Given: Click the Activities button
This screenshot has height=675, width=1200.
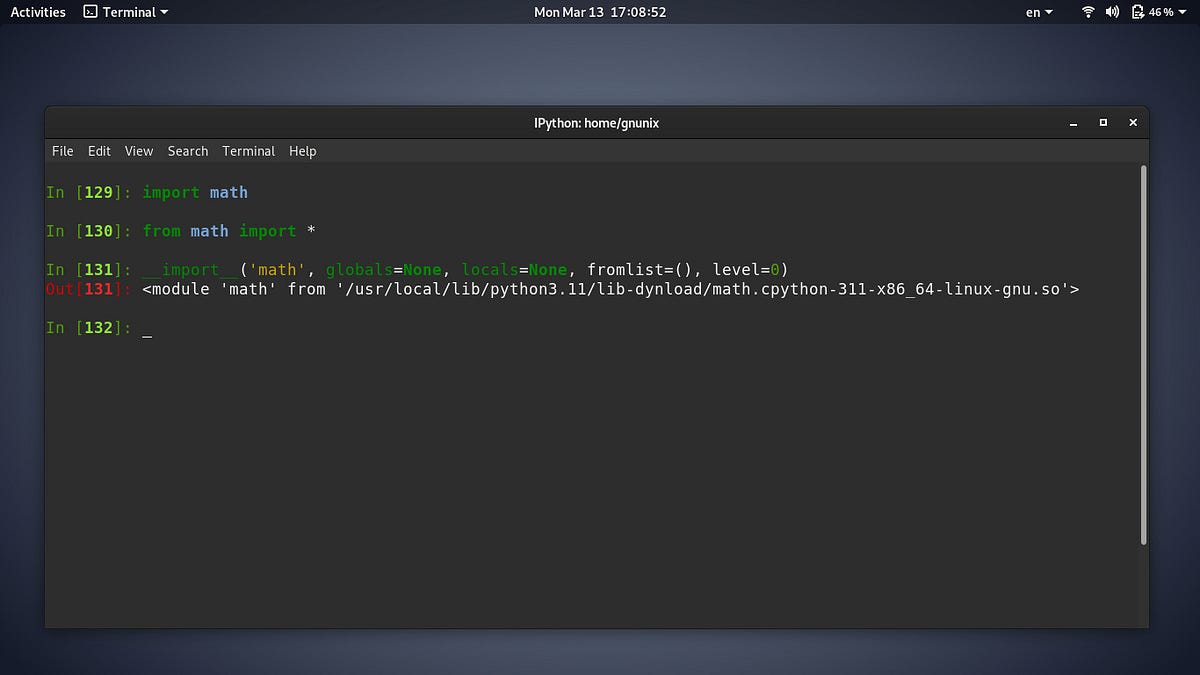Looking at the screenshot, I should pos(38,12).
